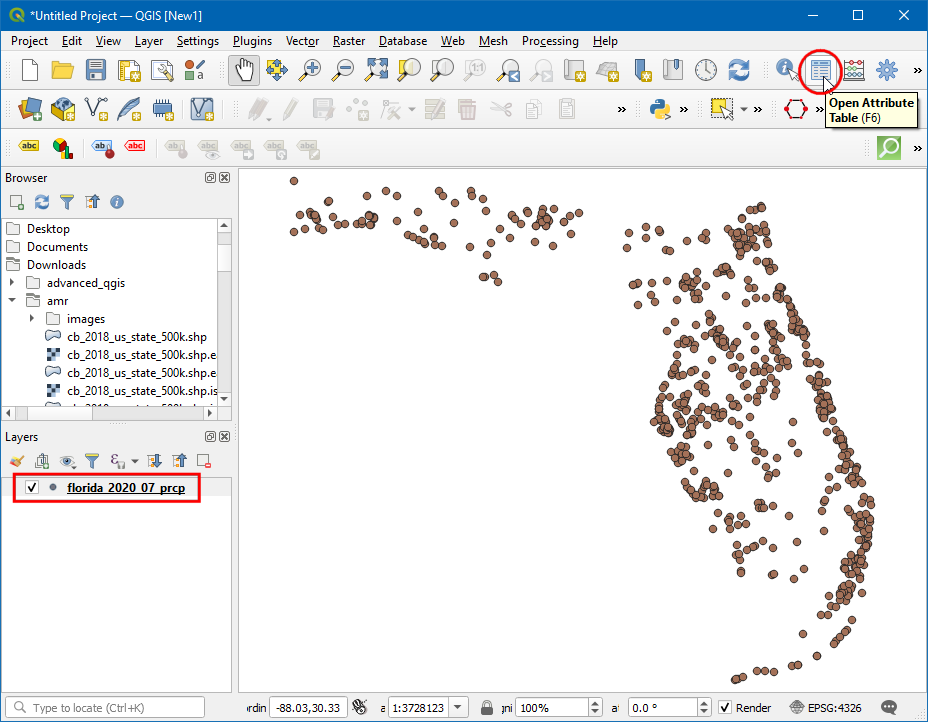
Task: Select the florida_2020_07_prcp layer name
Action: [x=125, y=488]
